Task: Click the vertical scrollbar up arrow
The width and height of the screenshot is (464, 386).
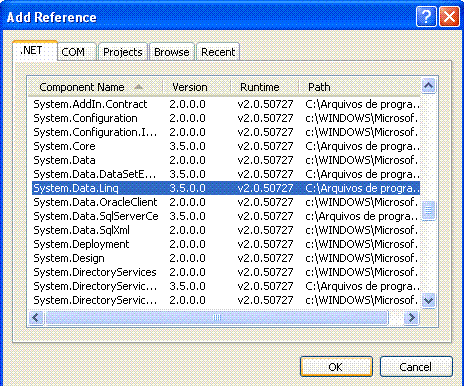Action: 428,86
